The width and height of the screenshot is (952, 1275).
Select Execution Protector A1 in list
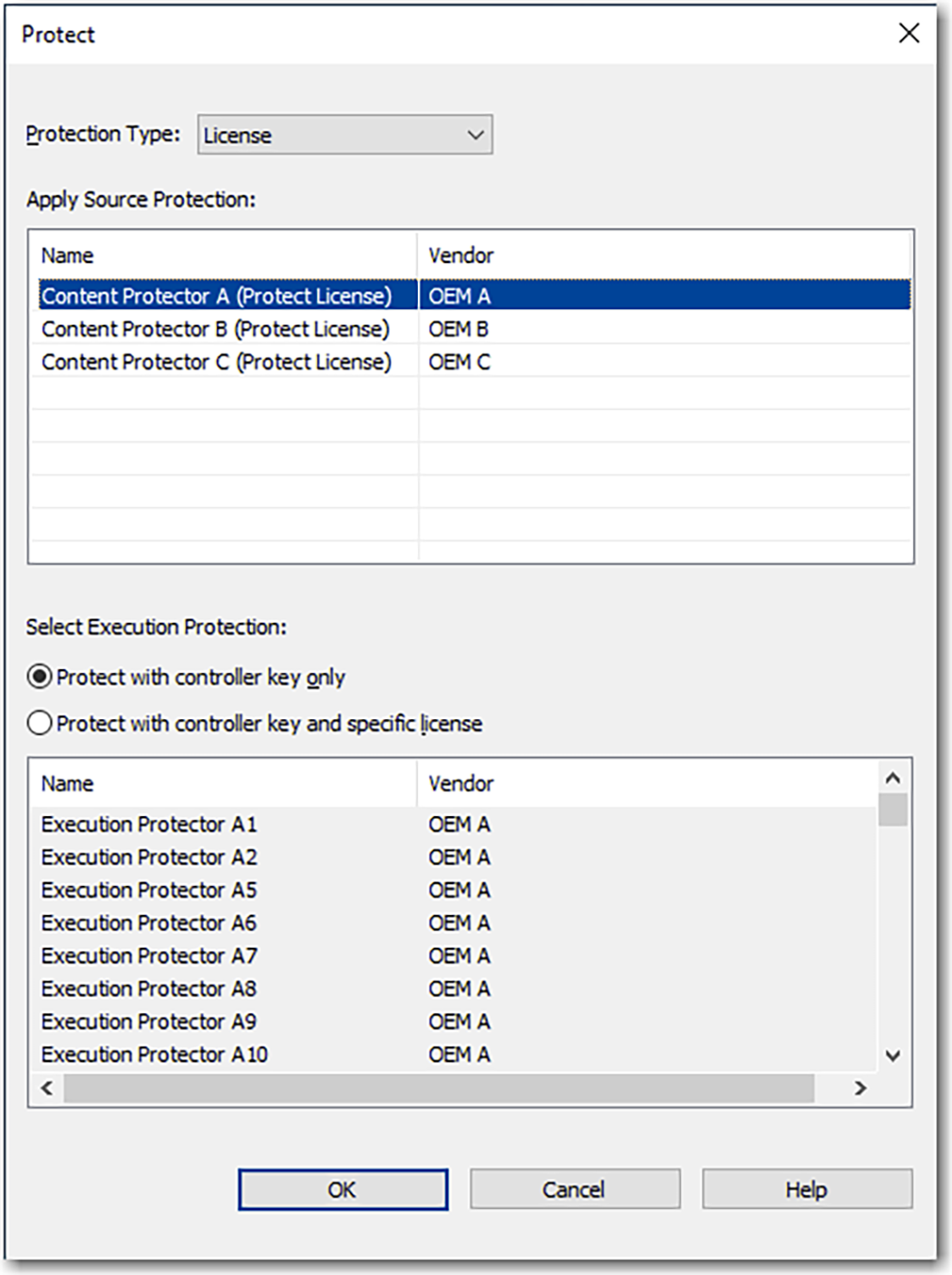pyautogui.click(x=150, y=824)
